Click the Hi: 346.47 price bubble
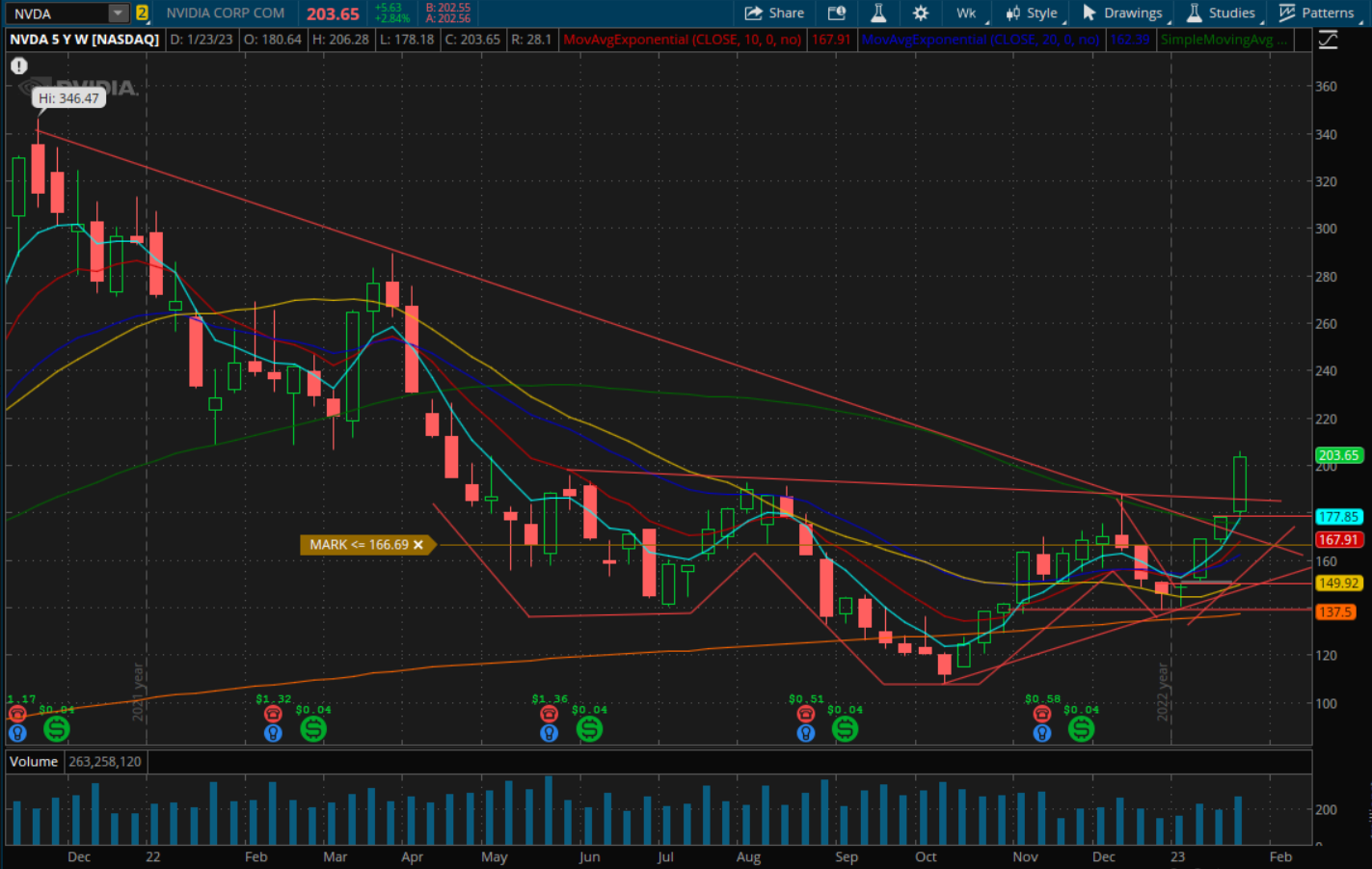 click(x=68, y=98)
